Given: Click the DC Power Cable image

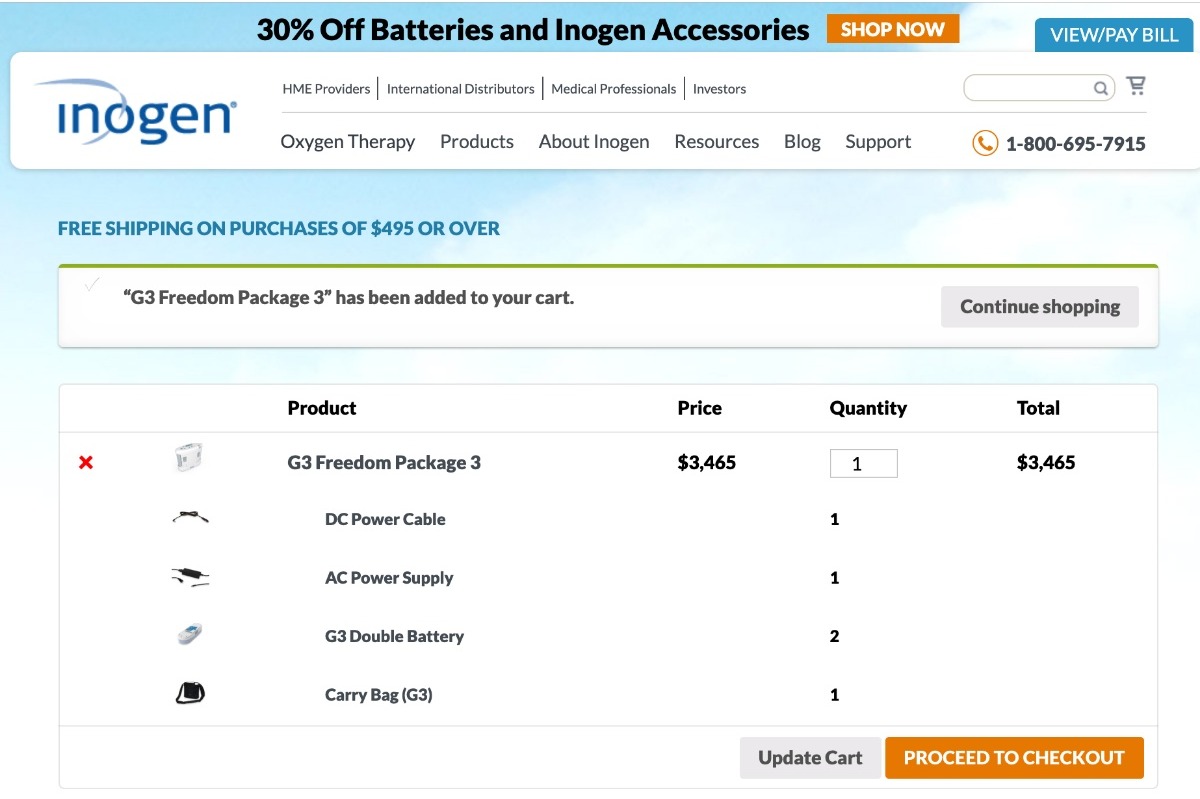Looking at the screenshot, I should coord(190,518).
